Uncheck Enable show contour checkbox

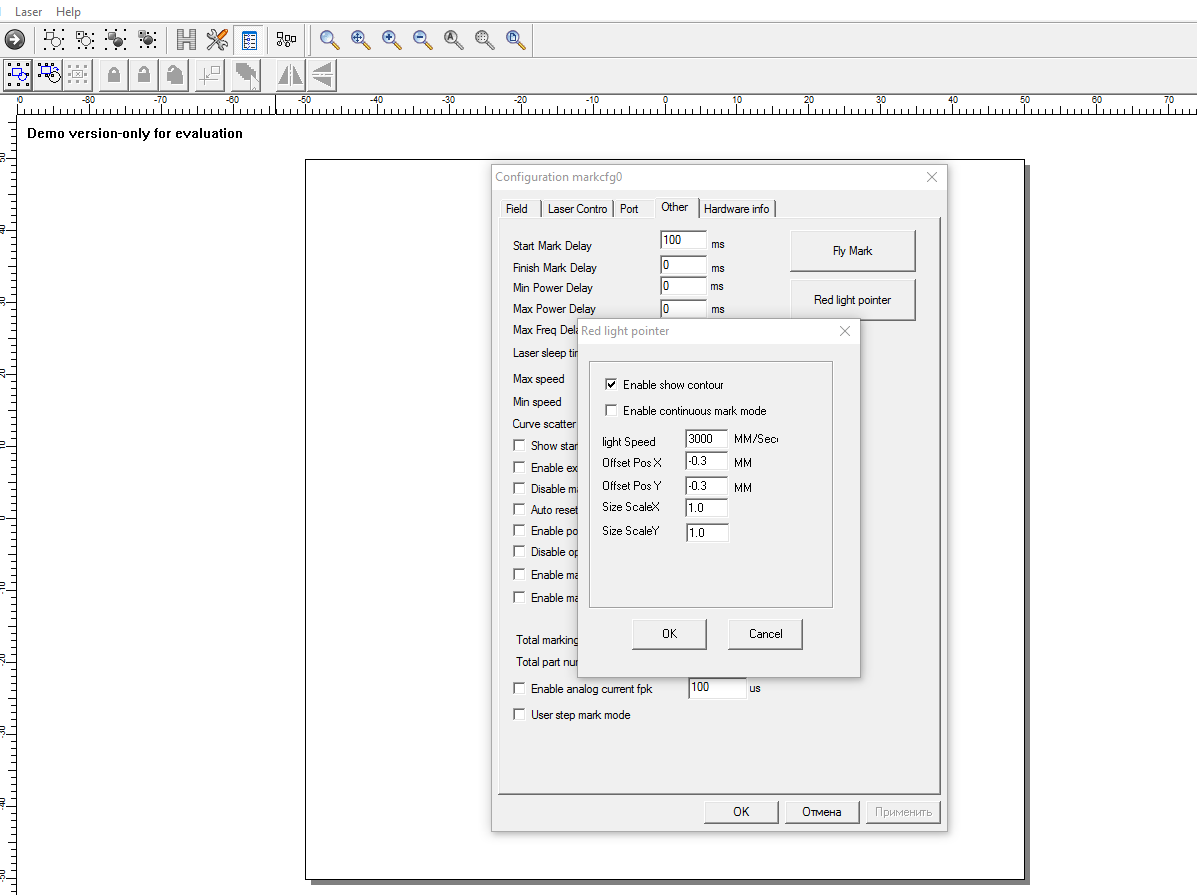click(x=611, y=385)
